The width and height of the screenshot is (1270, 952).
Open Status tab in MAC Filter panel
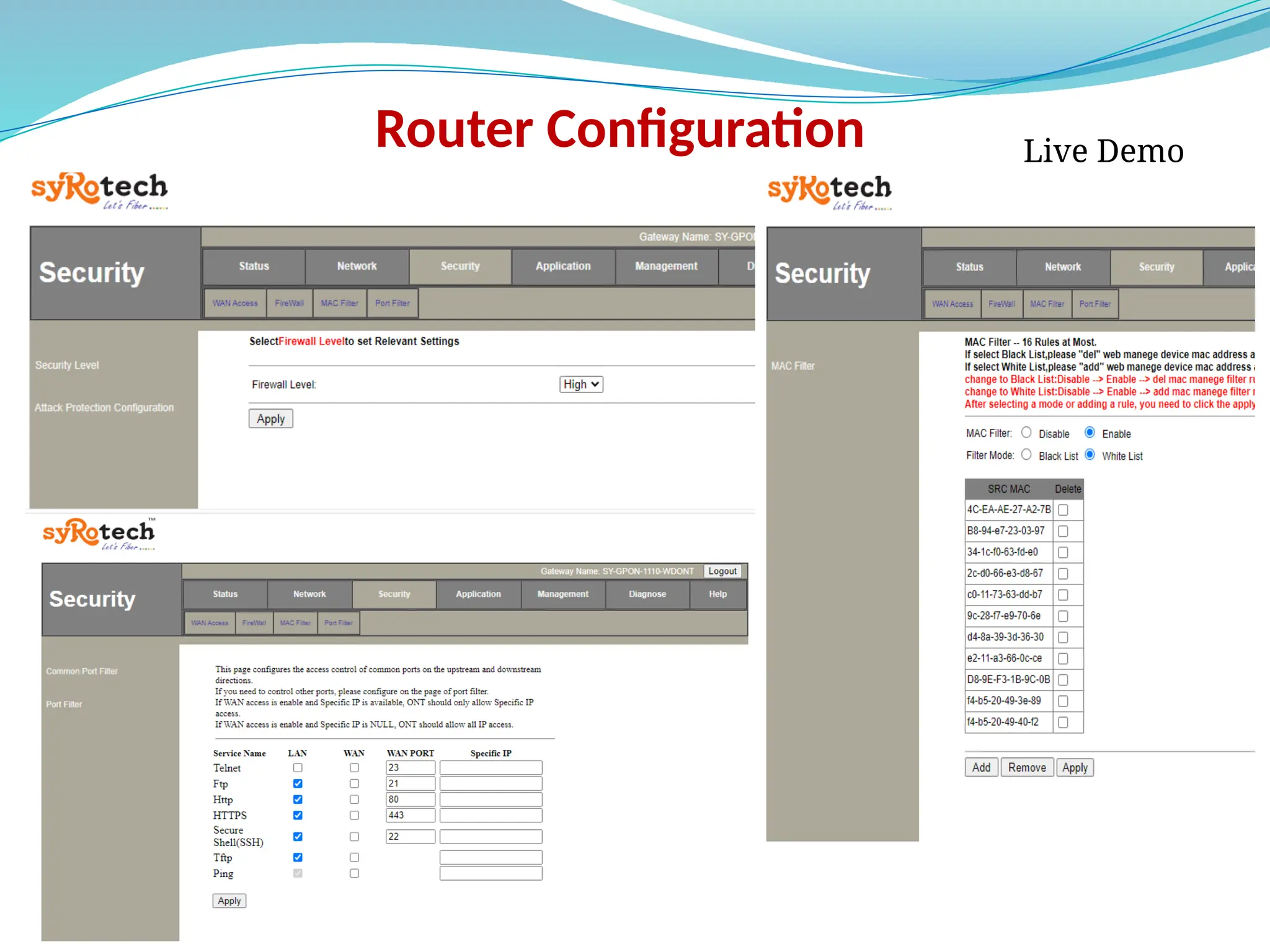point(969,267)
